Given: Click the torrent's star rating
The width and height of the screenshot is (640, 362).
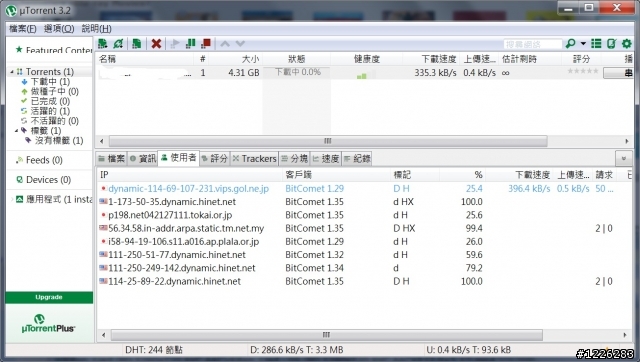Looking at the screenshot, I should [x=582, y=71].
